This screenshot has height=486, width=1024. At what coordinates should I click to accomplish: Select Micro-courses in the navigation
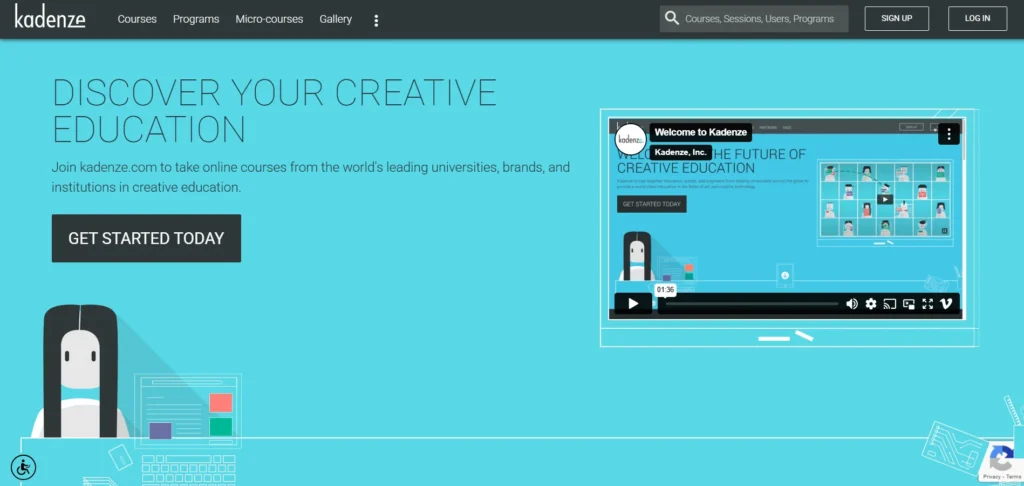(269, 19)
